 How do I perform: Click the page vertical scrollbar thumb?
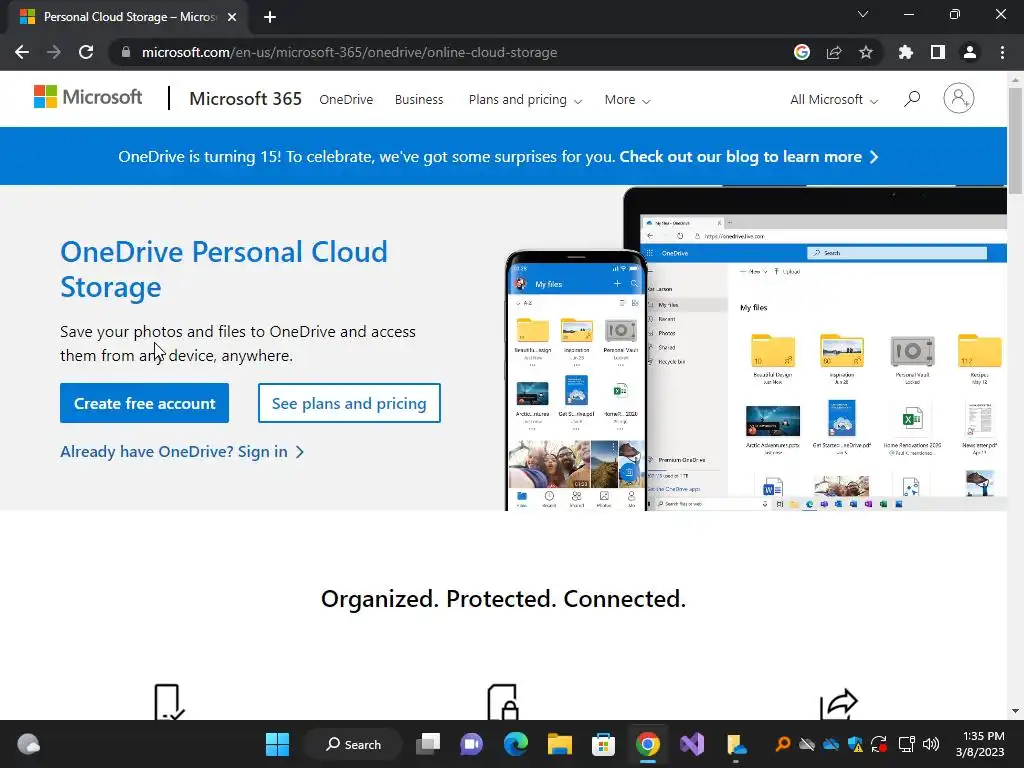pyautogui.click(x=1015, y=142)
